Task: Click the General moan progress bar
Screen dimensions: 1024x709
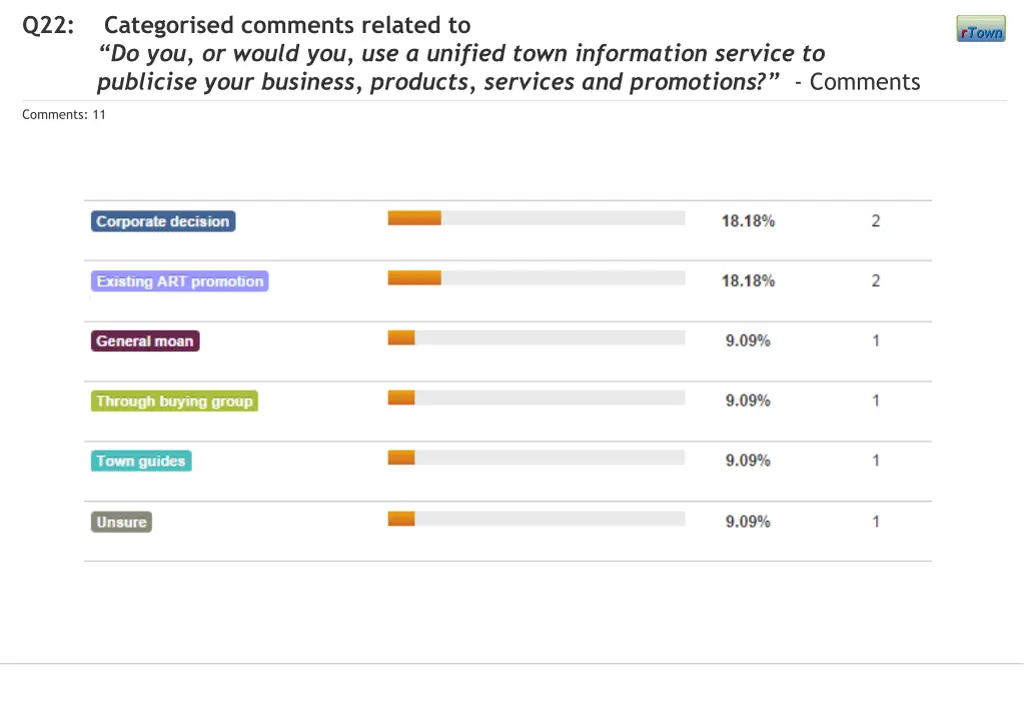Action: point(536,338)
